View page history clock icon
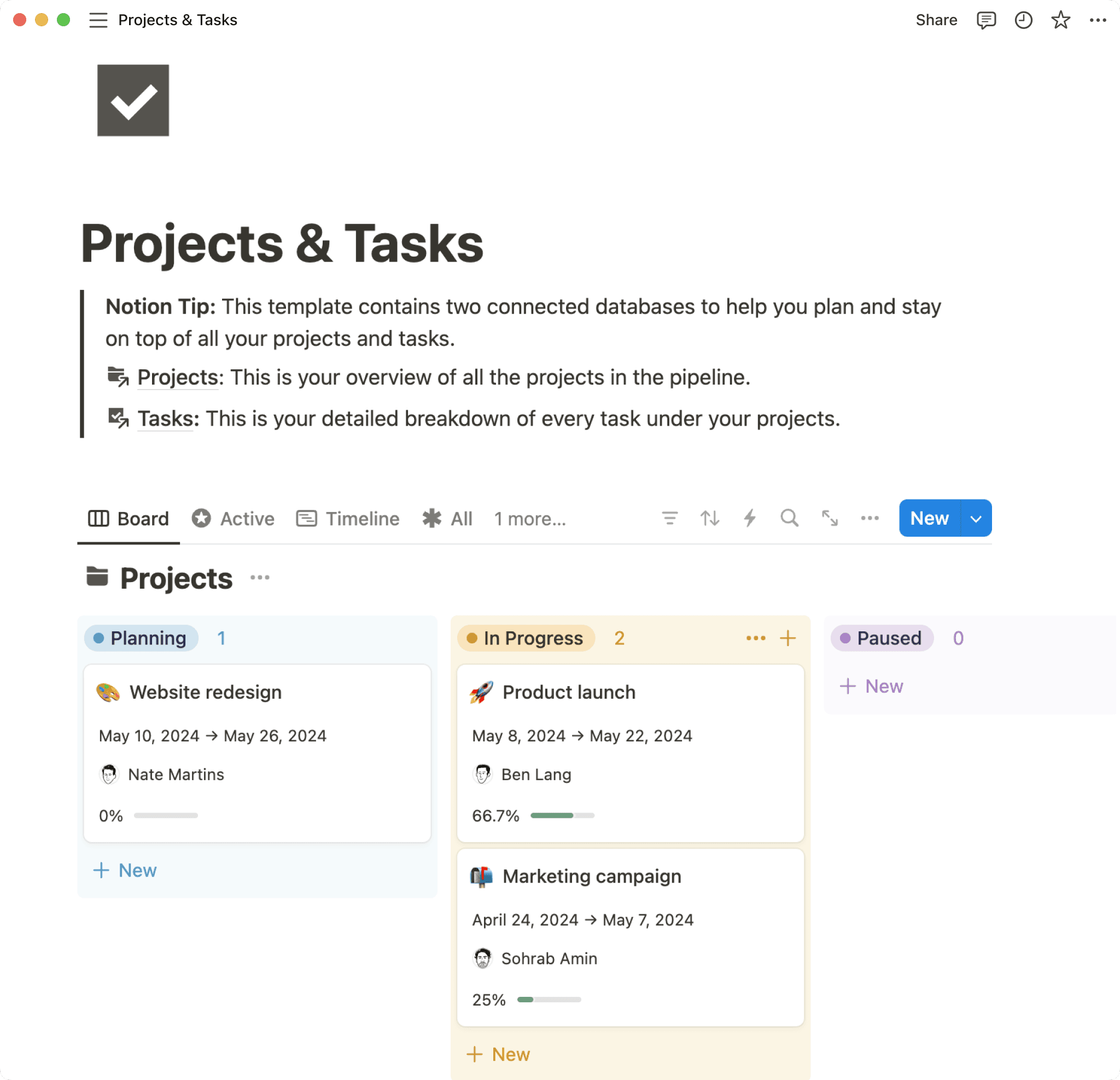This screenshot has width=1120, height=1080. point(1023,20)
